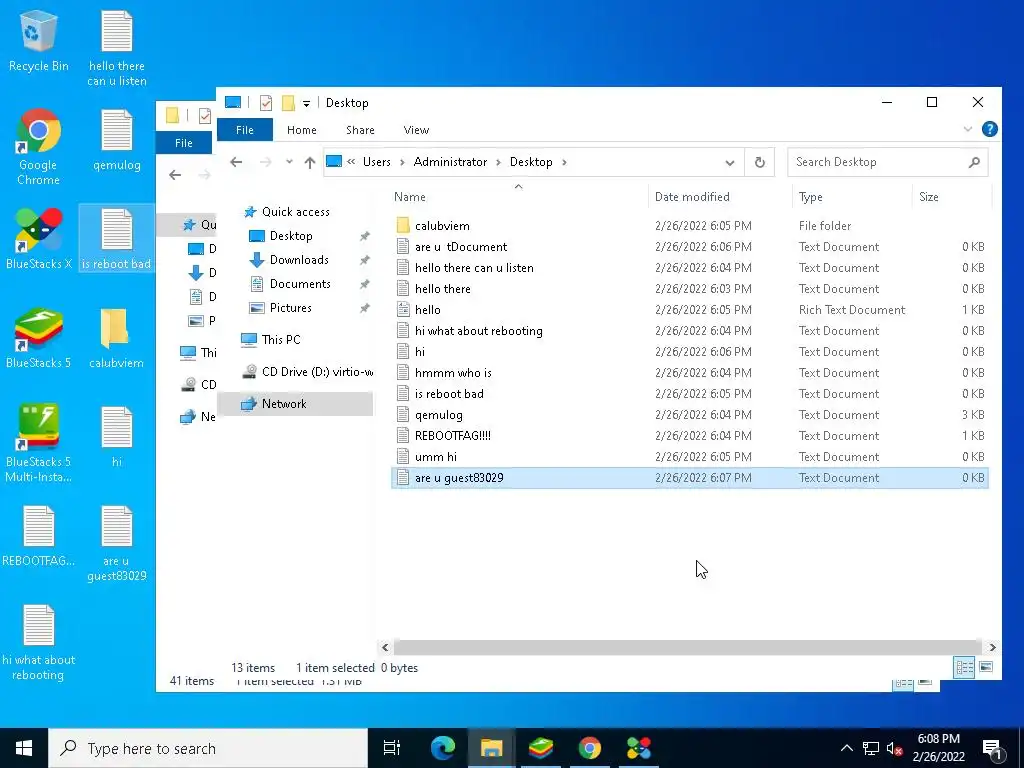The image size is (1024, 768).
Task: Open File Explorer from the taskbar
Action: coord(491,748)
